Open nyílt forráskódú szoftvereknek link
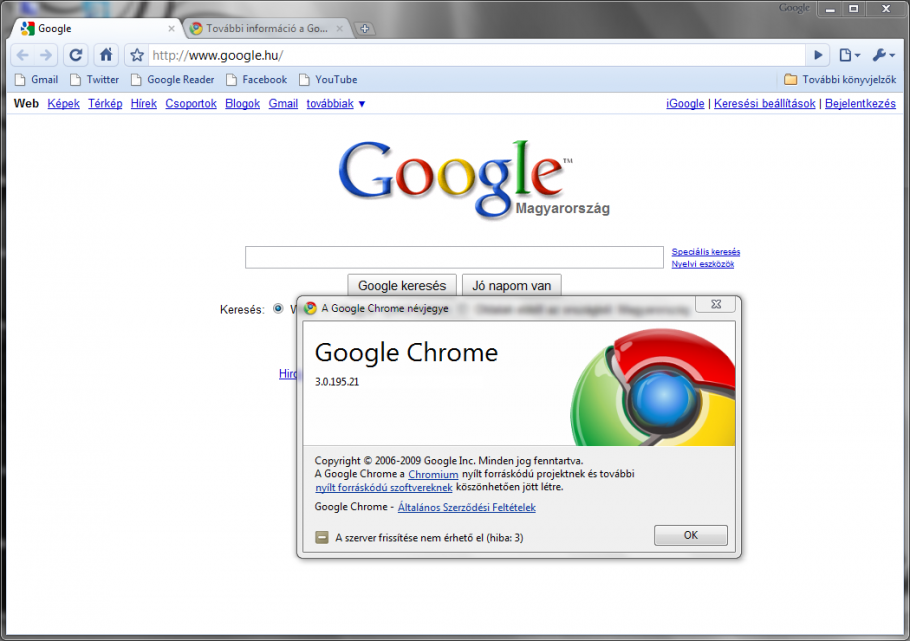The width and height of the screenshot is (910, 641). point(384,488)
